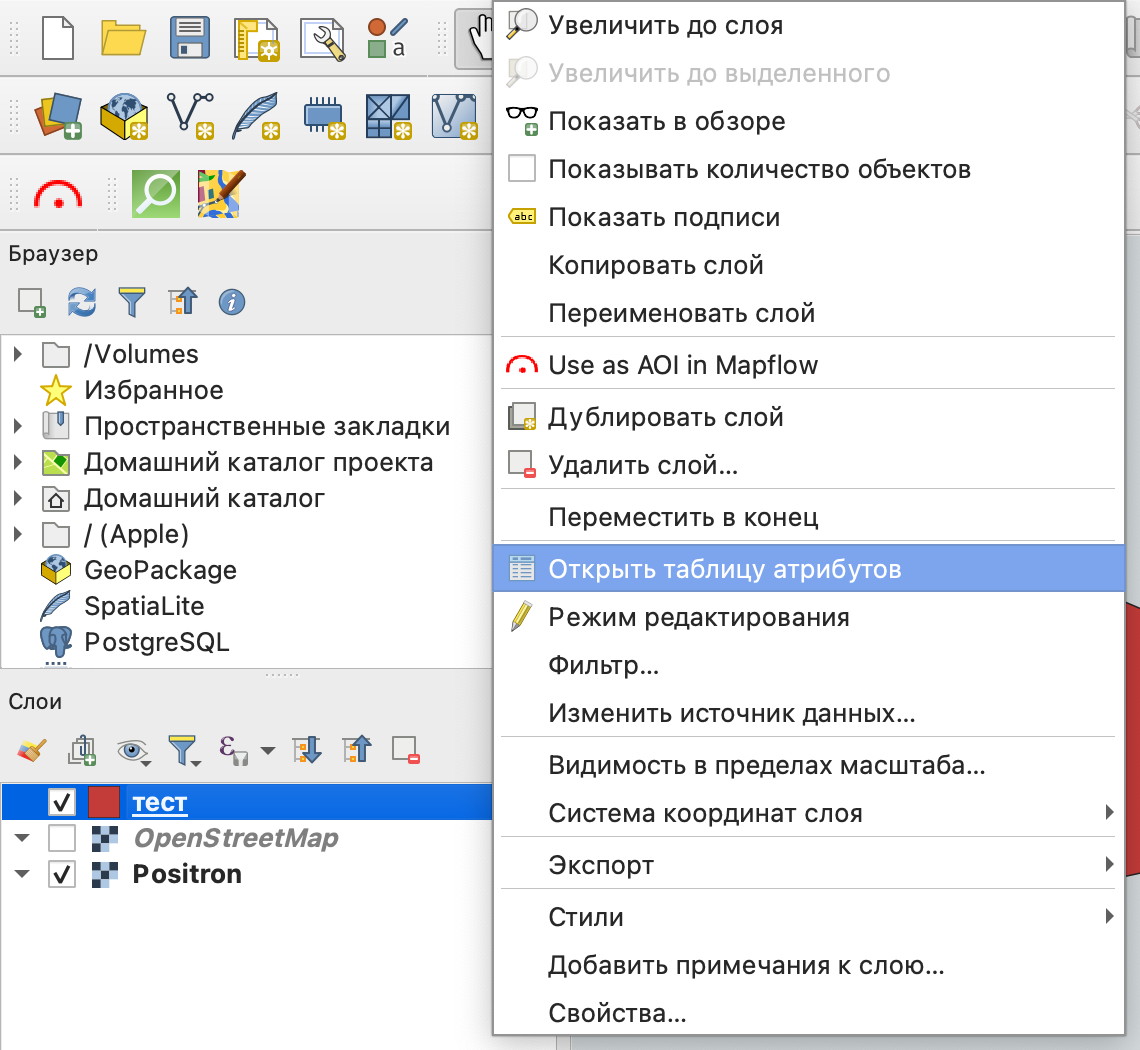Toggle the Показывать количество объектов checkbox
This screenshot has height=1050, width=1140.
(x=522, y=169)
